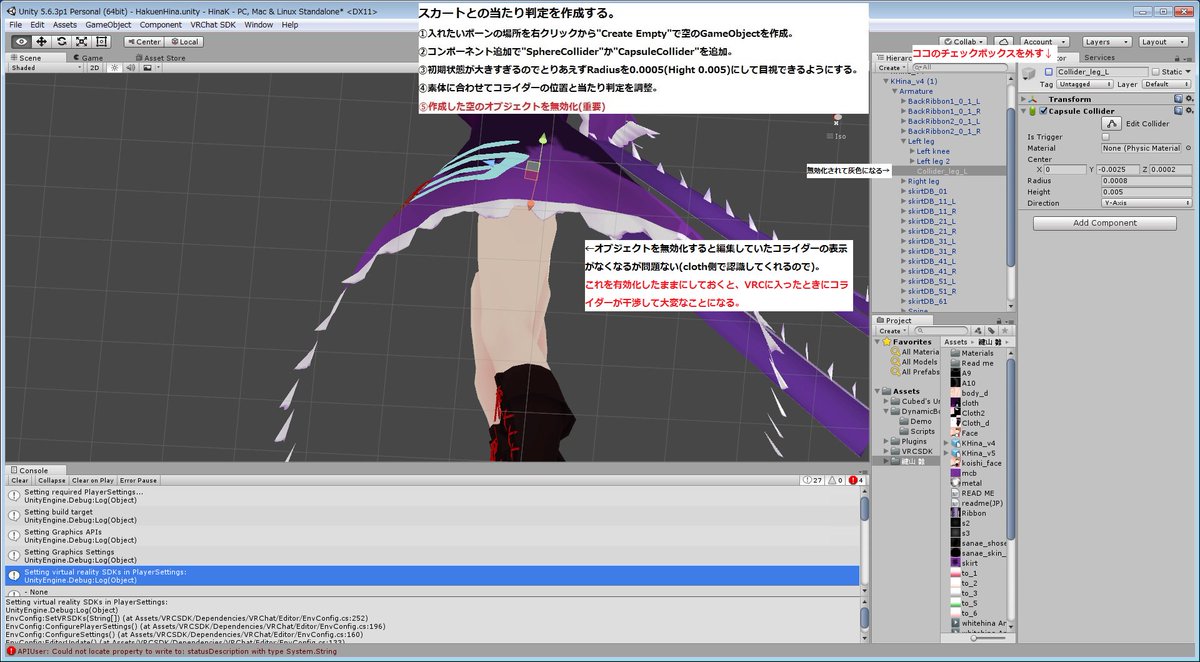Switch to the Game tab
The width and height of the screenshot is (1200, 662).
[87, 58]
